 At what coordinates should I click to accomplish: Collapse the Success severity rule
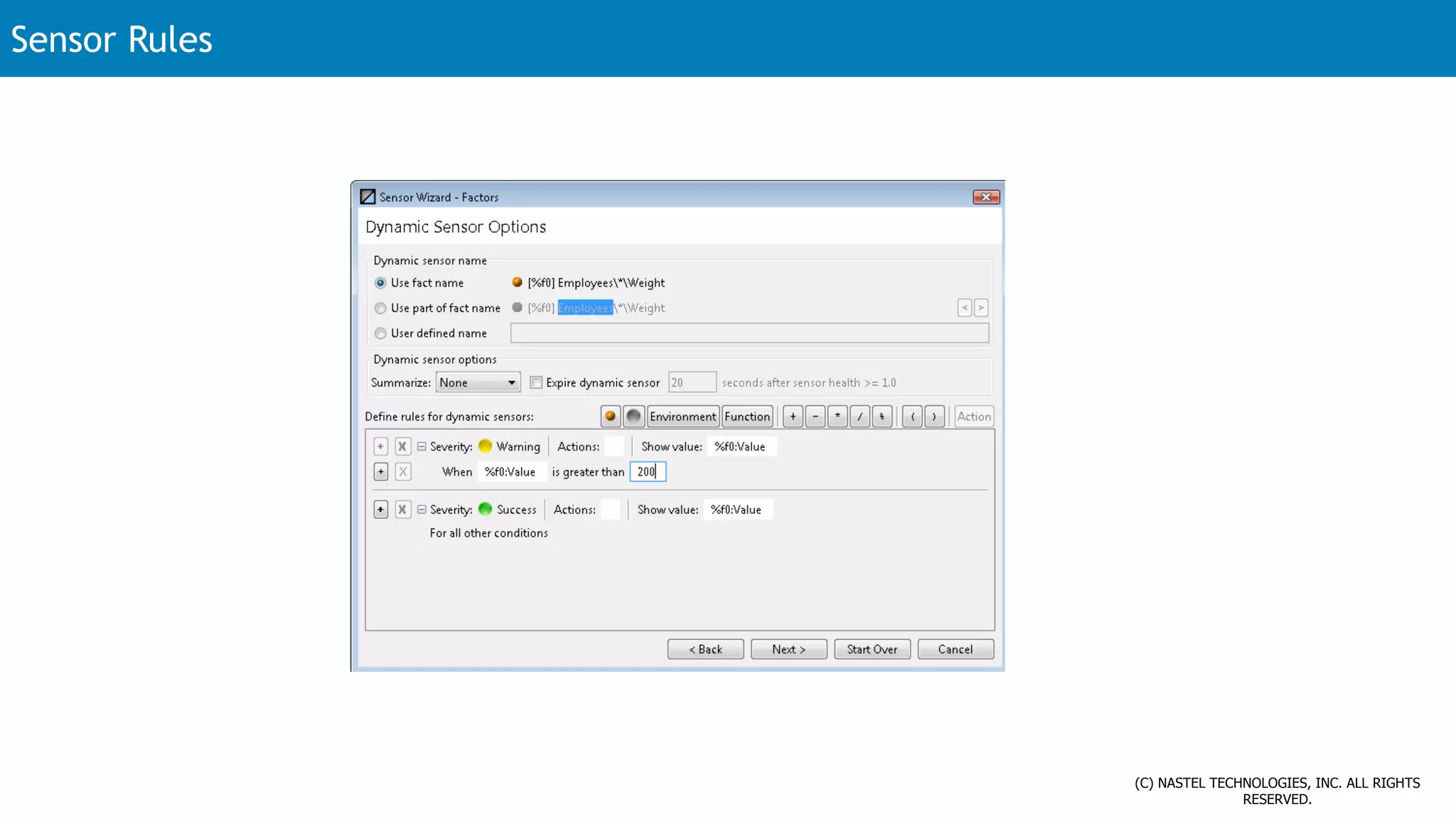(x=422, y=510)
